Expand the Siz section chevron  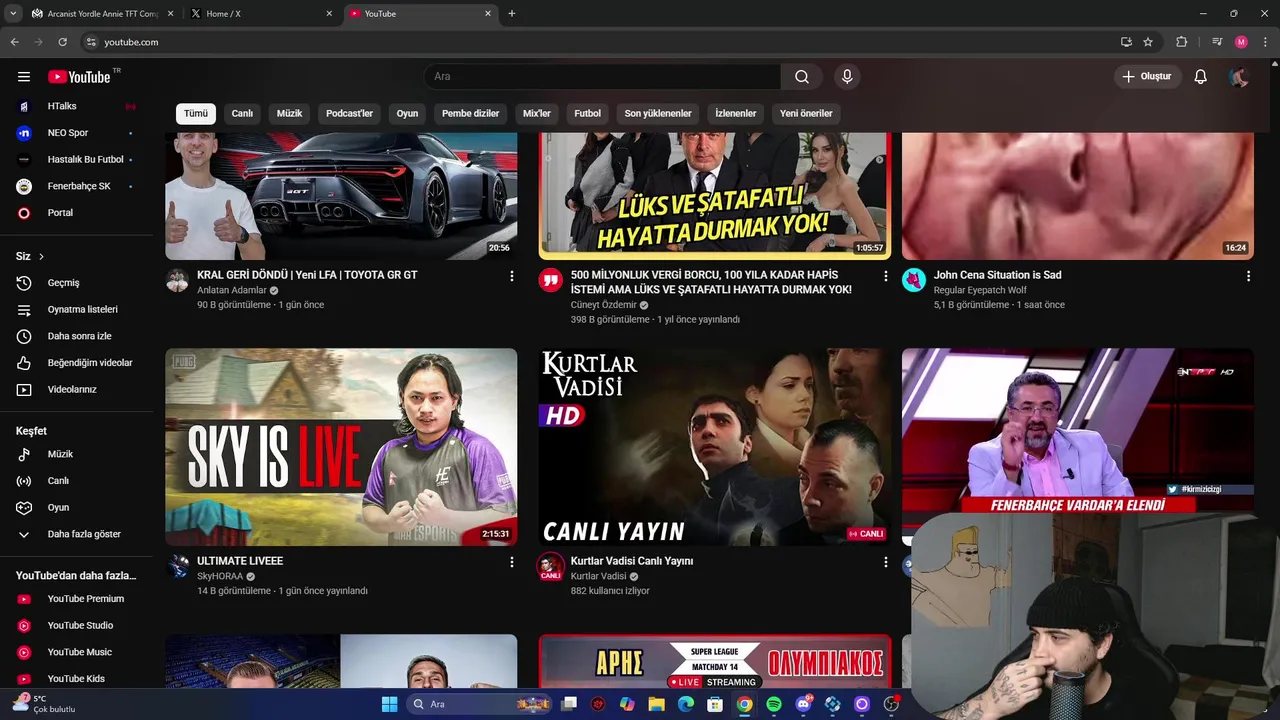41,257
